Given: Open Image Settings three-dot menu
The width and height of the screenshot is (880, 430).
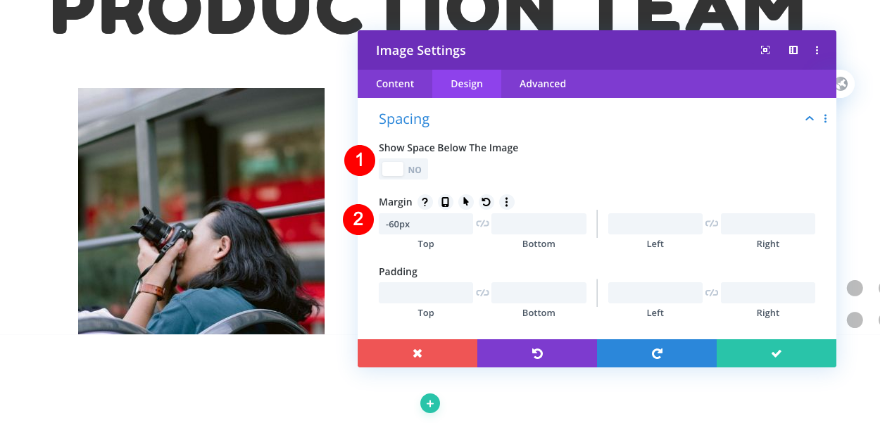Looking at the screenshot, I should 817,51.
